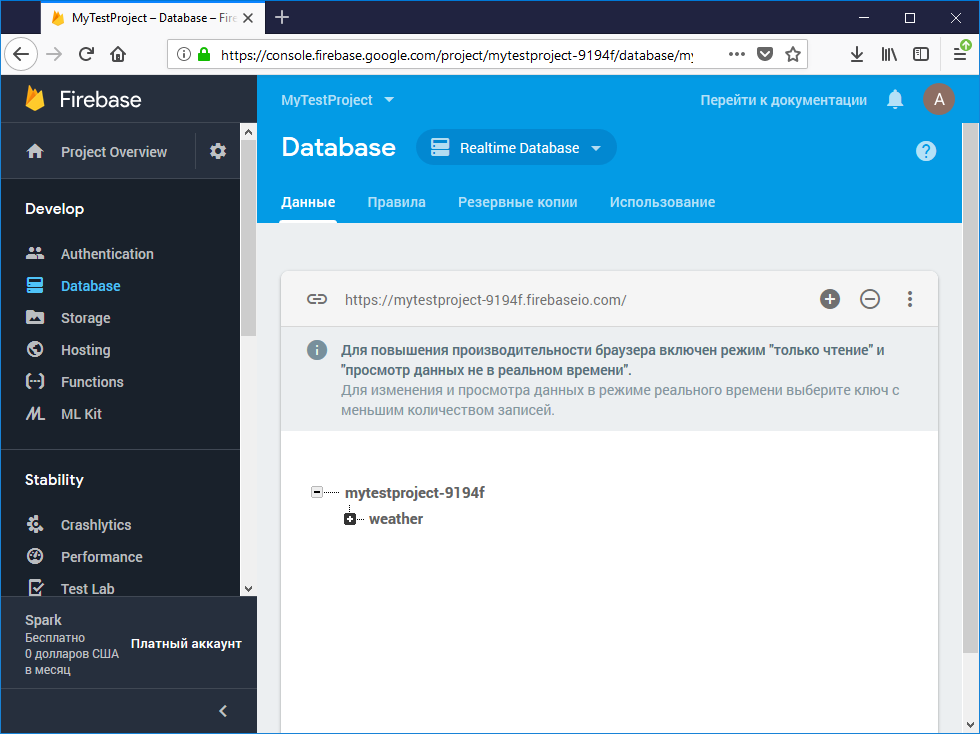Open project settings gear icon
The width and height of the screenshot is (980, 734).
(218, 151)
